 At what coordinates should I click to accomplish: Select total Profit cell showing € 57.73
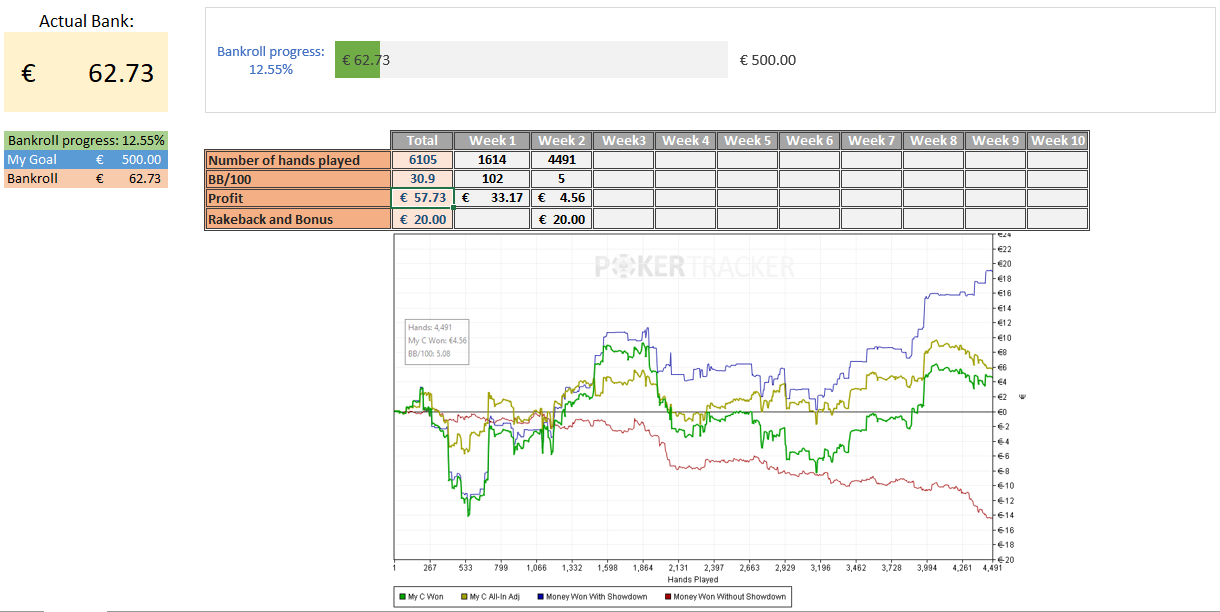[x=422, y=198]
